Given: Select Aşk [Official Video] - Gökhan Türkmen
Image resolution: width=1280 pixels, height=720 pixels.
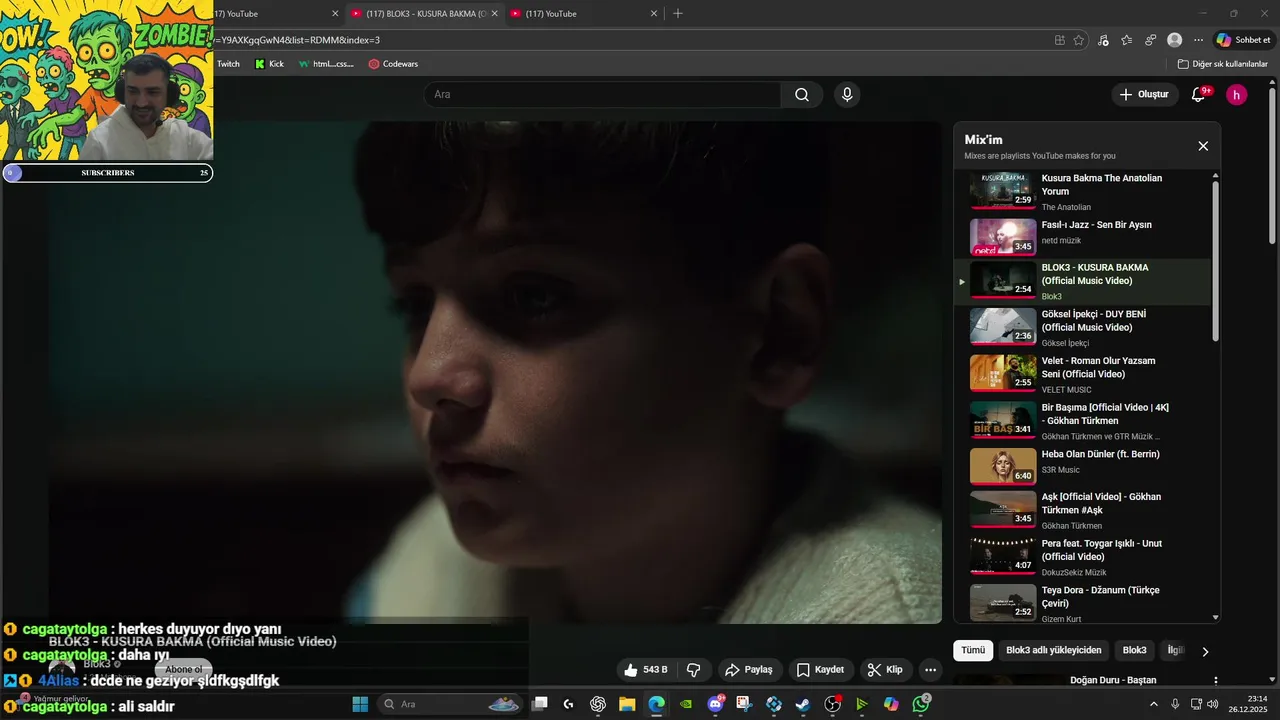Looking at the screenshot, I should point(1084,510).
